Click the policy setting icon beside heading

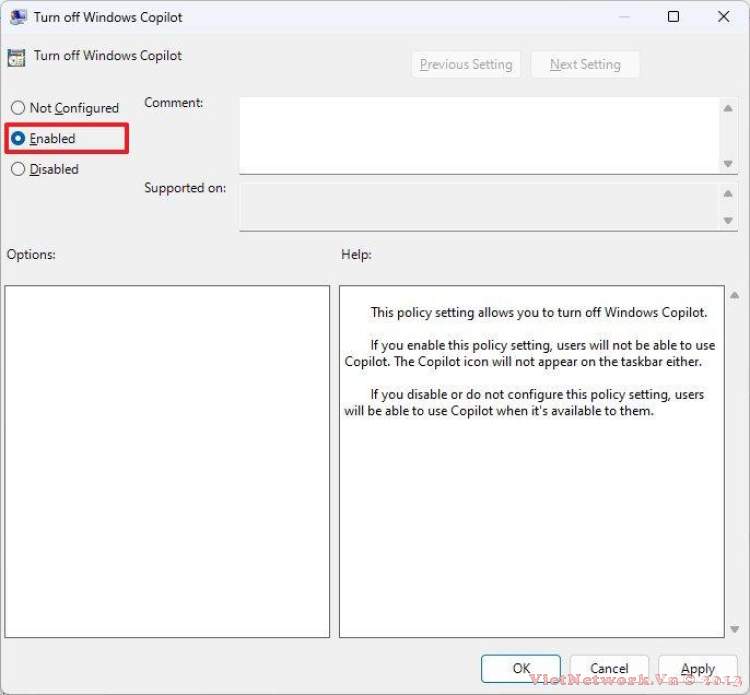[16, 58]
